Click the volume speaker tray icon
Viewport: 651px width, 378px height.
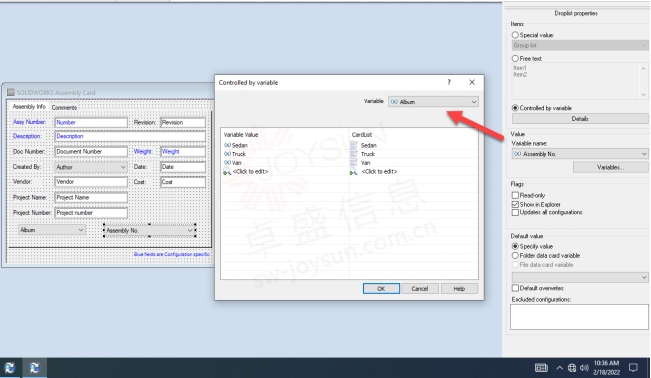click(584, 368)
